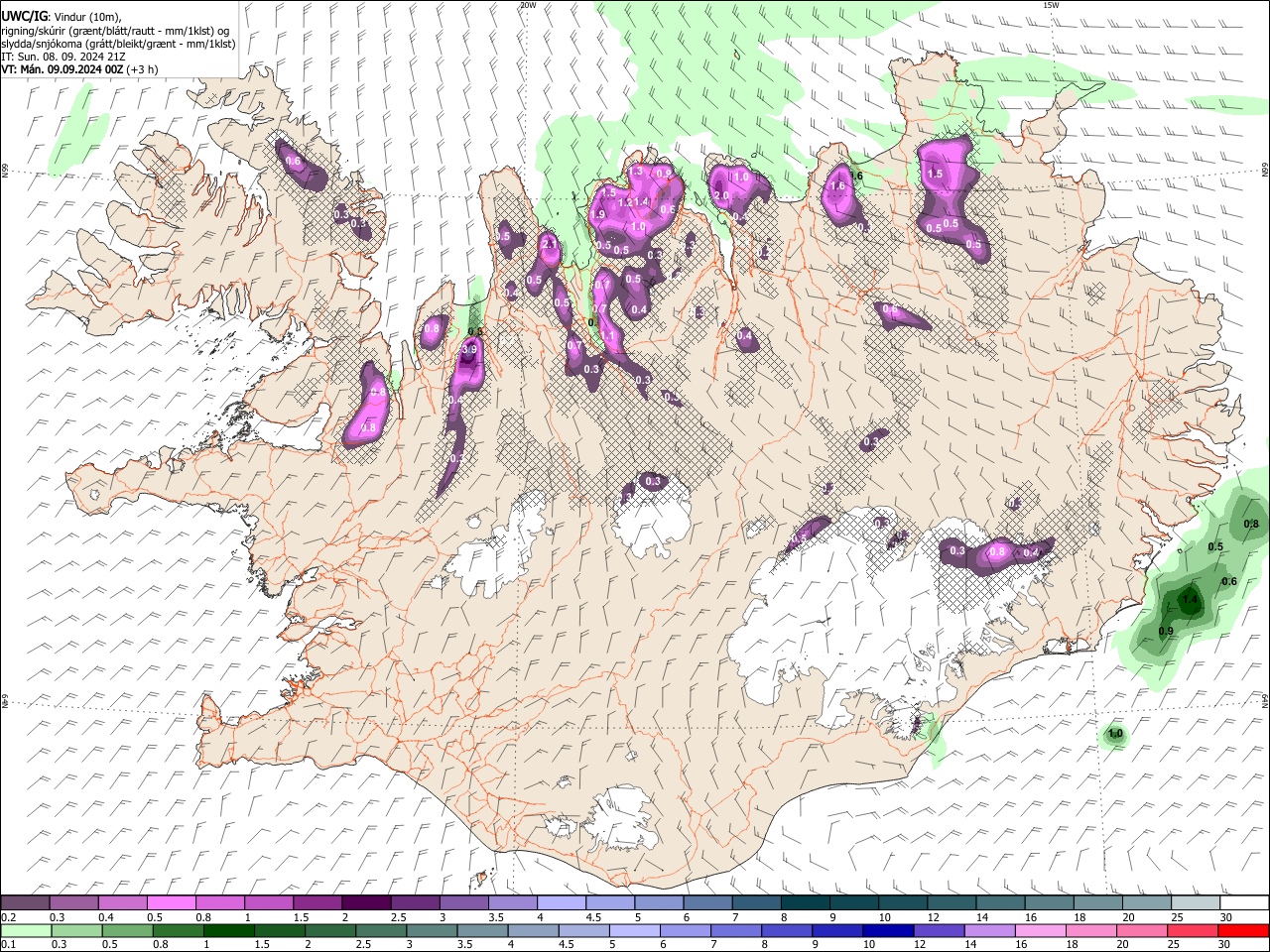
Task: Click the 0.4 label in the snow legend
Action: [106, 917]
